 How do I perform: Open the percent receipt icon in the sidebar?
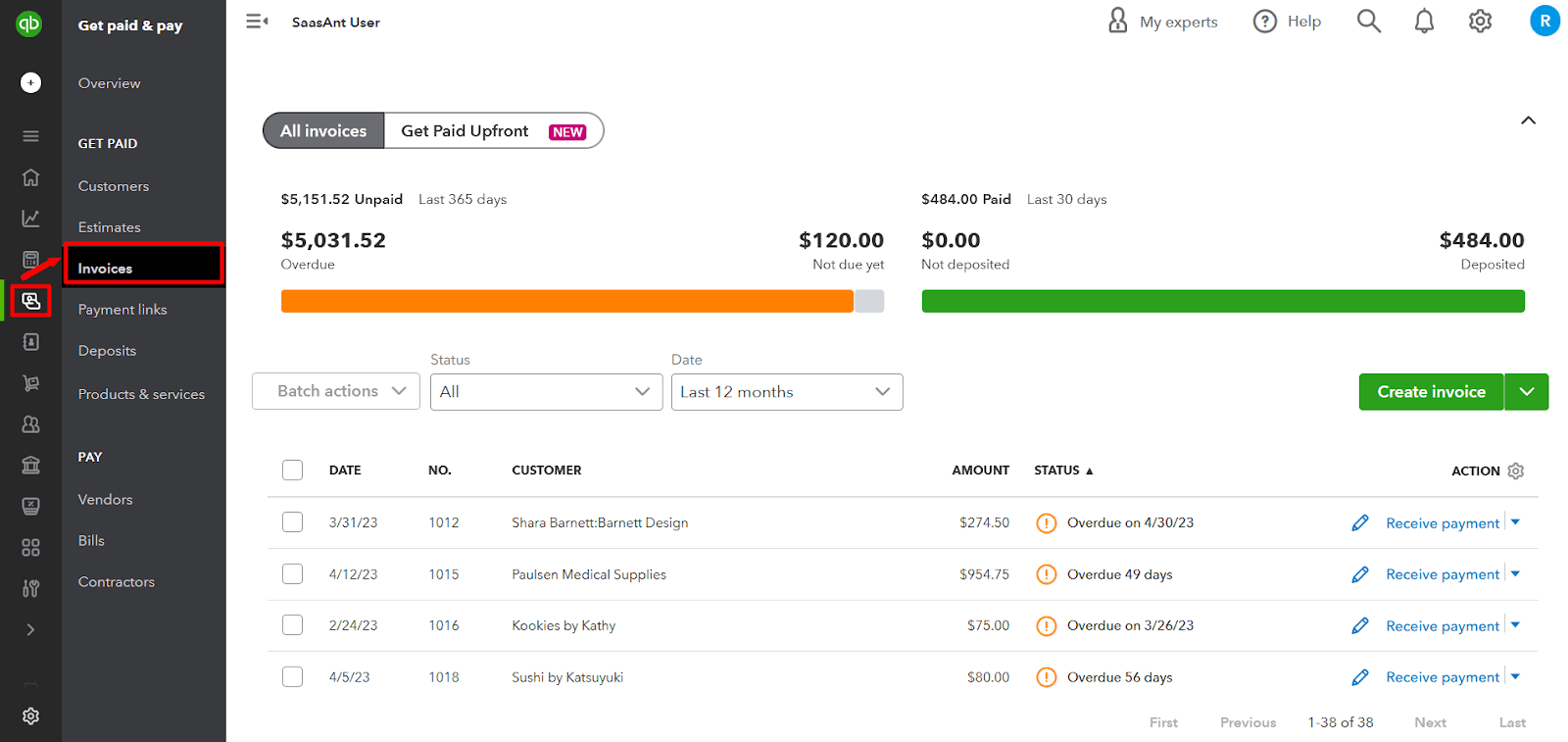pyautogui.click(x=31, y=506)
